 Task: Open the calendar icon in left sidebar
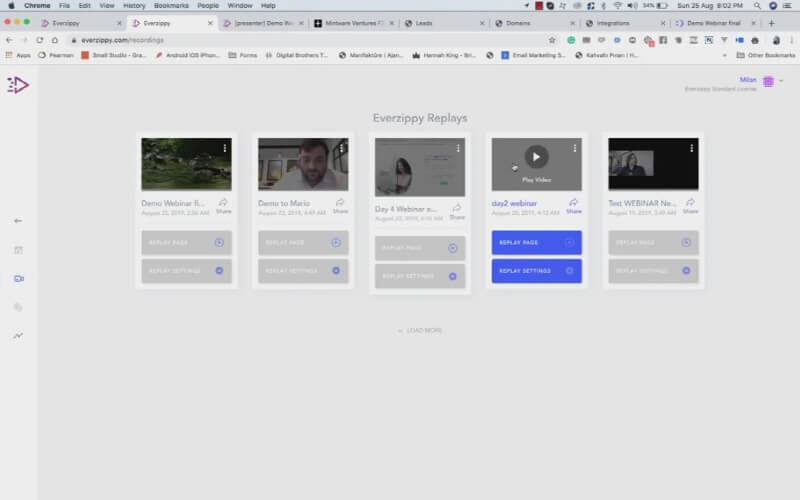tap(18, 250)
